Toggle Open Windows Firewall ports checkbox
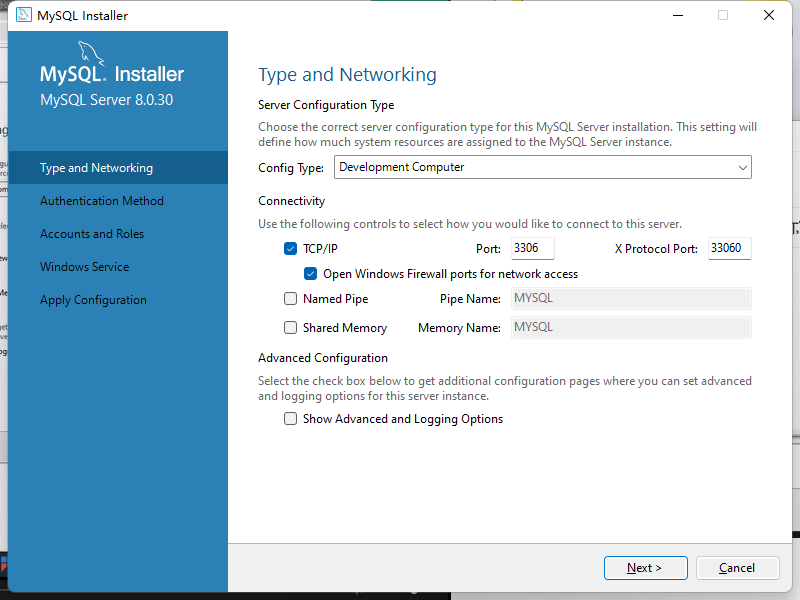800x600 pixels. [x=310, y=274]
